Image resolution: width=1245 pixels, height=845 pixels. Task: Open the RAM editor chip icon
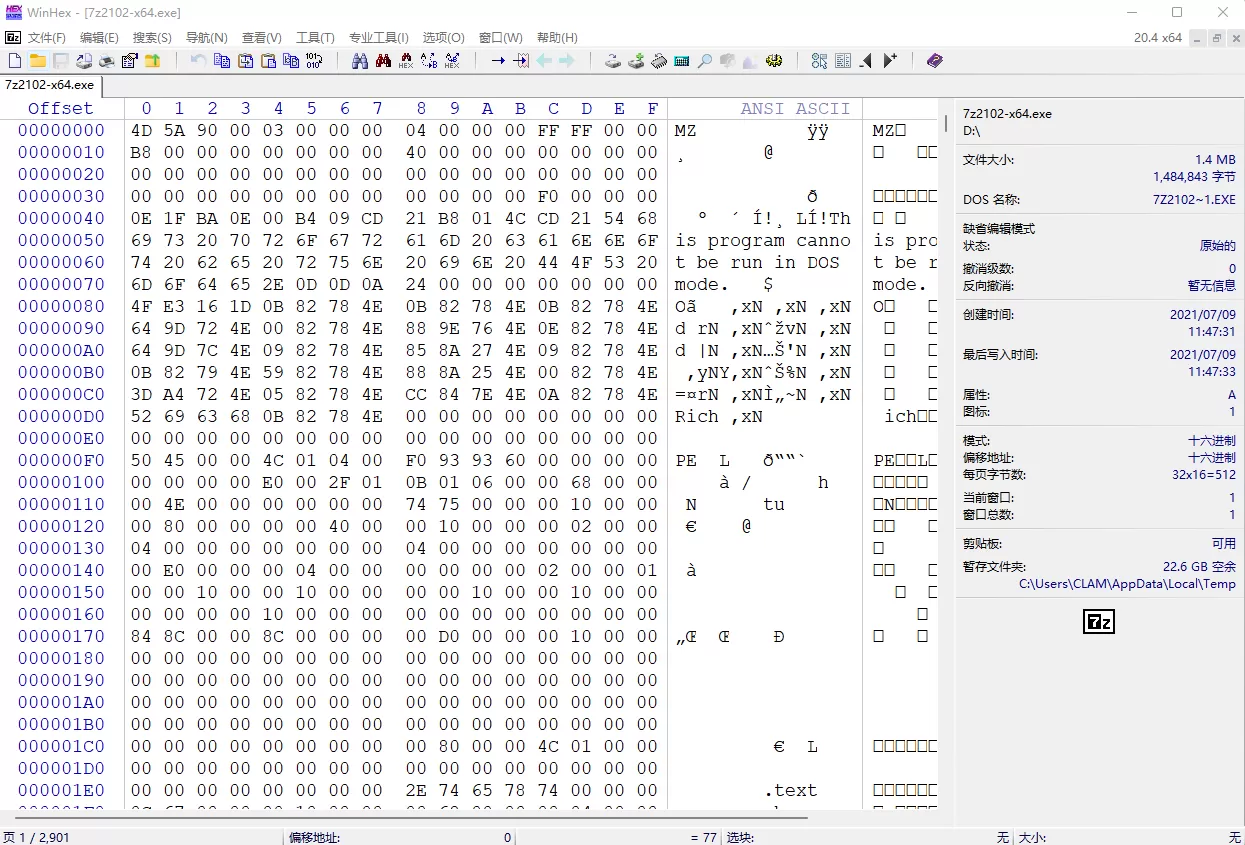point(659,60)
